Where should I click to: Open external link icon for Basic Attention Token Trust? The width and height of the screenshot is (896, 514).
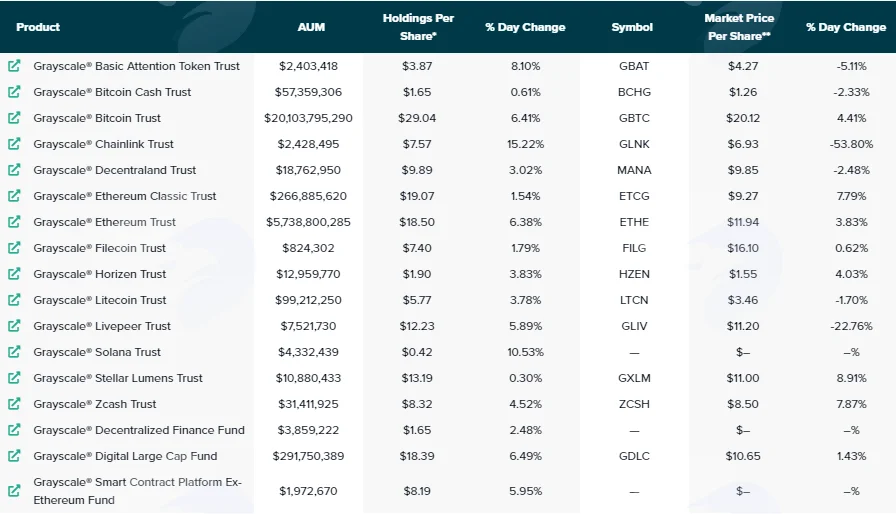[x=14, y=66]
